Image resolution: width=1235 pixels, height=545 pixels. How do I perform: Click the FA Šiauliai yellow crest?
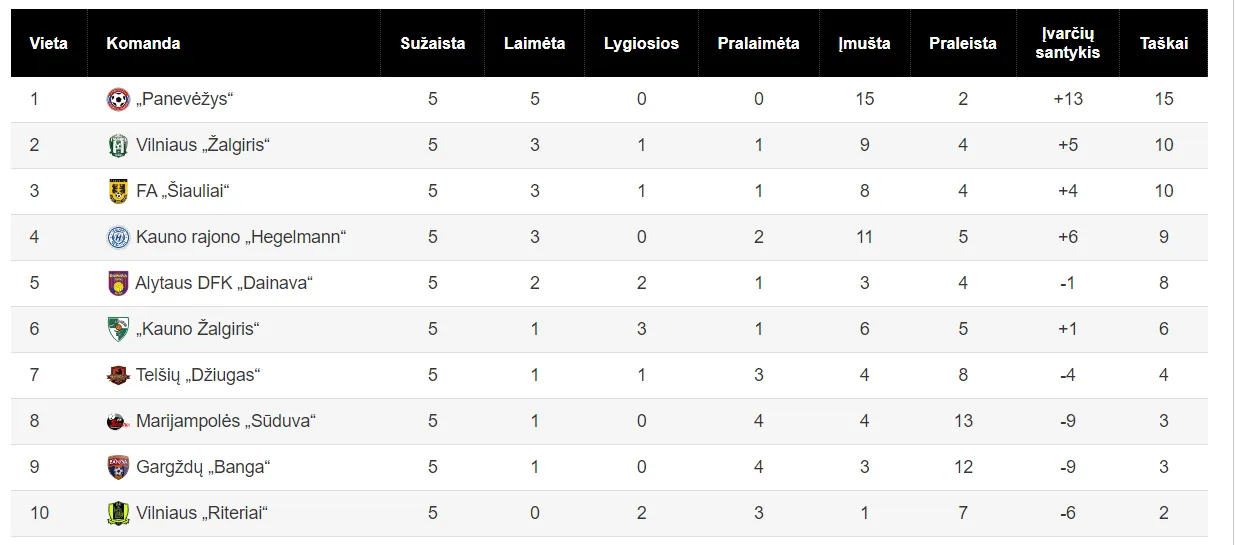tap(118, 191)
